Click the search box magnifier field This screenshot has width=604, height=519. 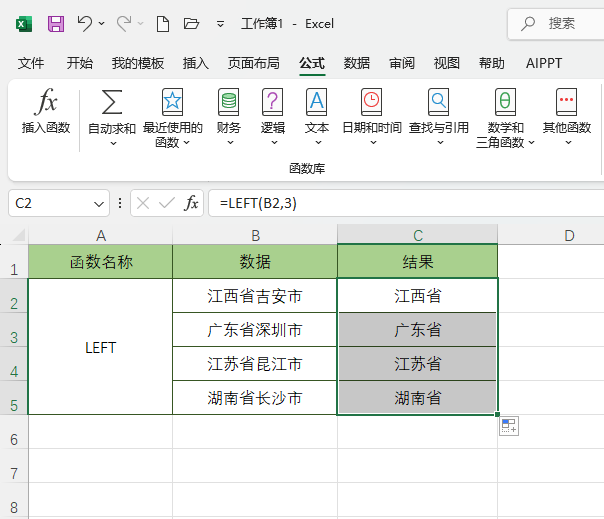555,24
